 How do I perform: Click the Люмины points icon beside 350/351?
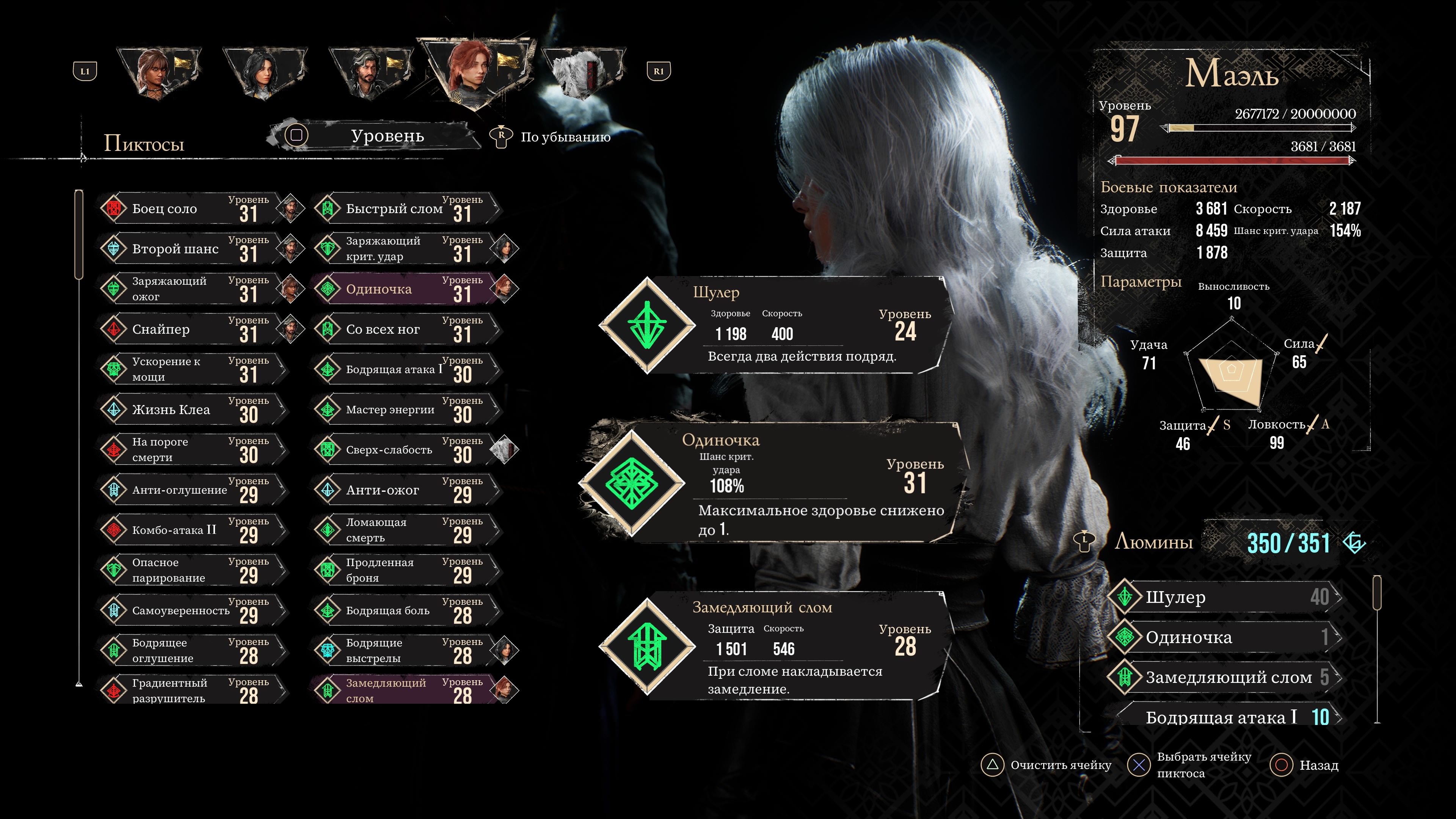(1354, 543)
